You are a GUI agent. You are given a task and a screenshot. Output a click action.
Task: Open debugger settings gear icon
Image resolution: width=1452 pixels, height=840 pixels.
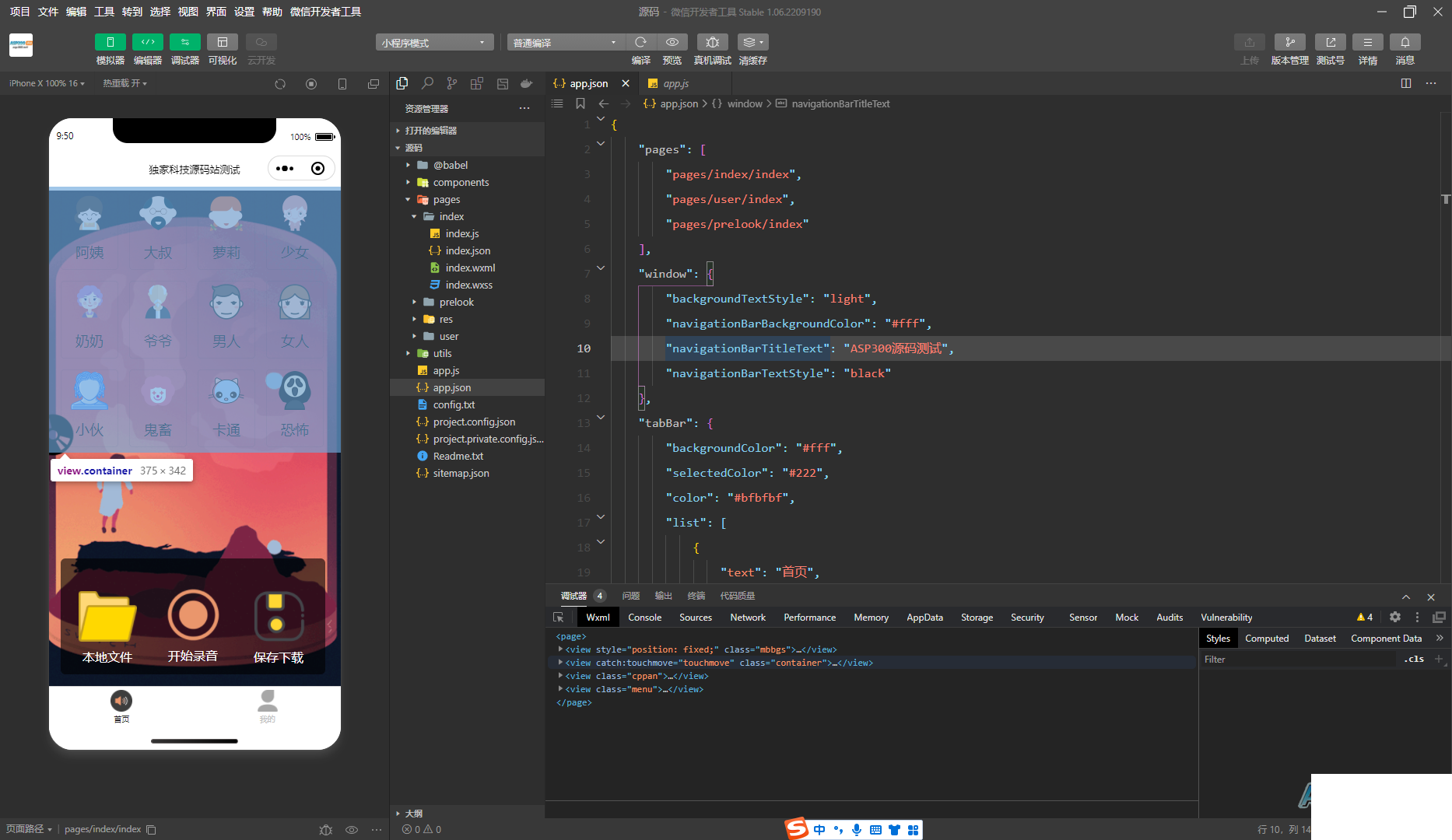[1395, 617]
